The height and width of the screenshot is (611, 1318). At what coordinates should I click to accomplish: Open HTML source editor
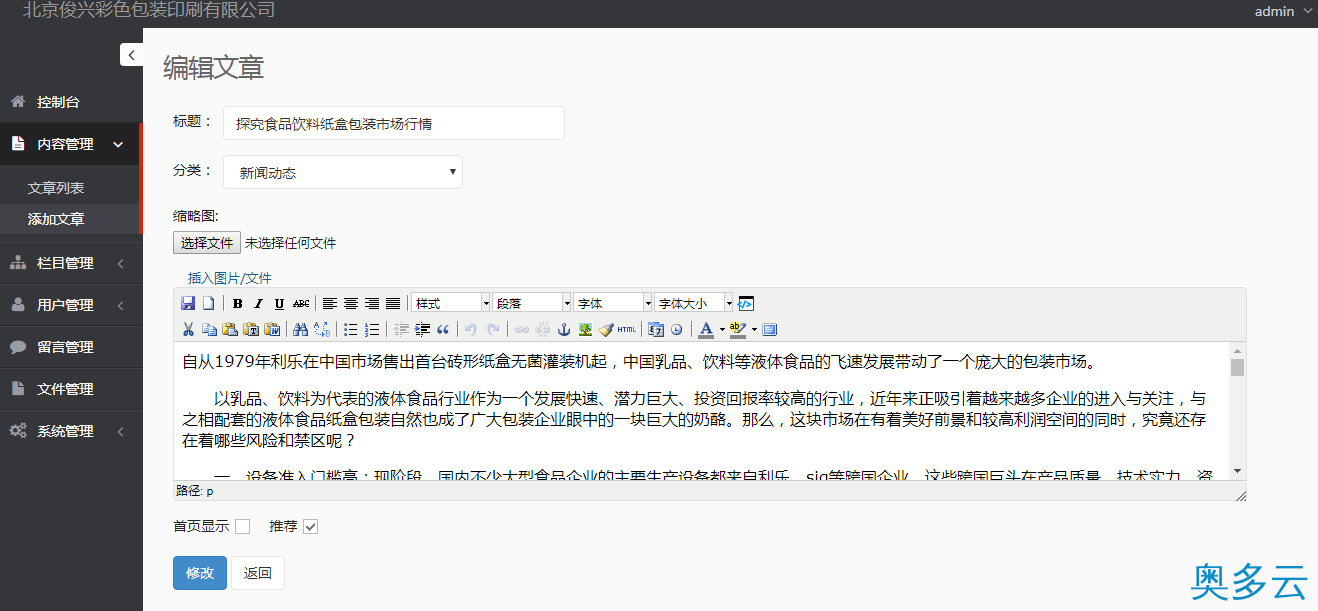pos(627,329)
